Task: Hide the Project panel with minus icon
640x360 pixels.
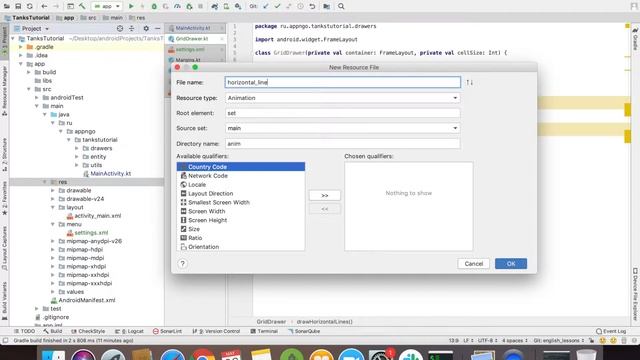Action: [158, 29]
